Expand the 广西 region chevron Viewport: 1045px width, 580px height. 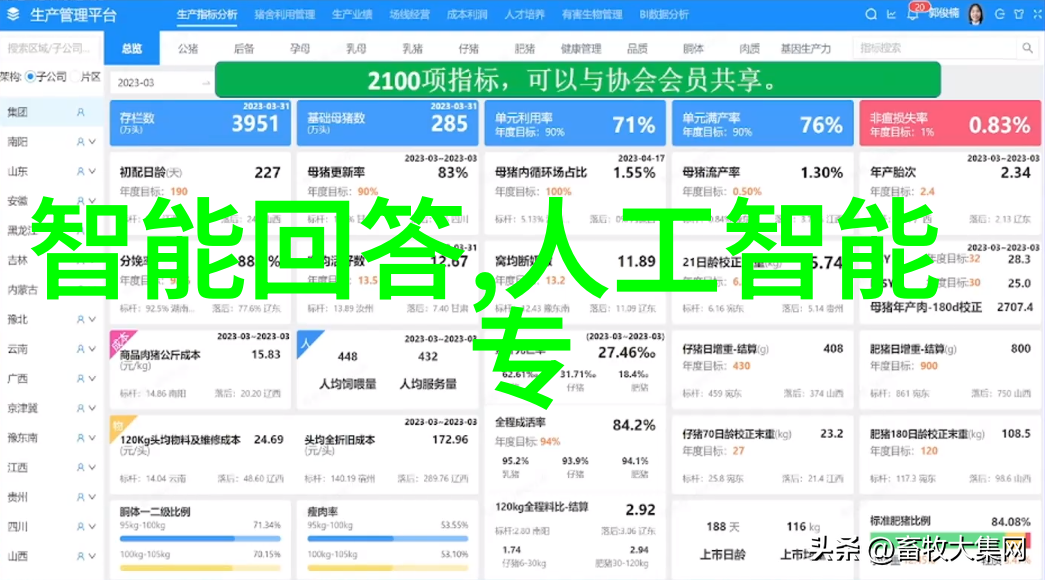(x=93, y=379)
